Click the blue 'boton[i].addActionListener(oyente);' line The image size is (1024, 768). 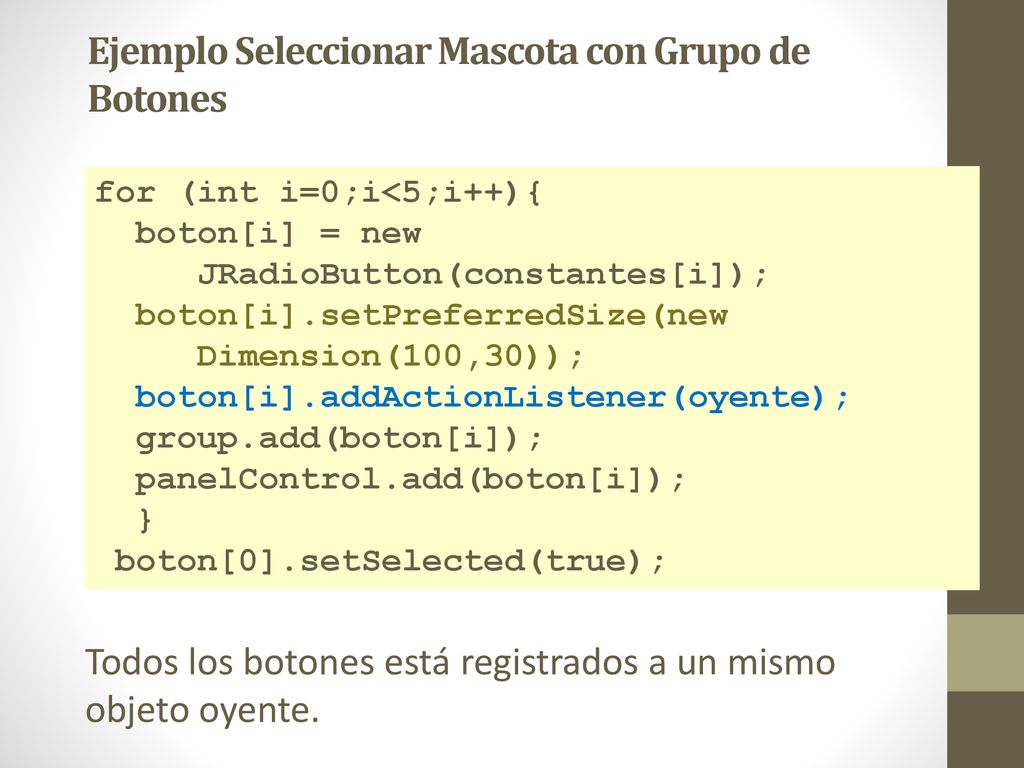click(492, 398)
